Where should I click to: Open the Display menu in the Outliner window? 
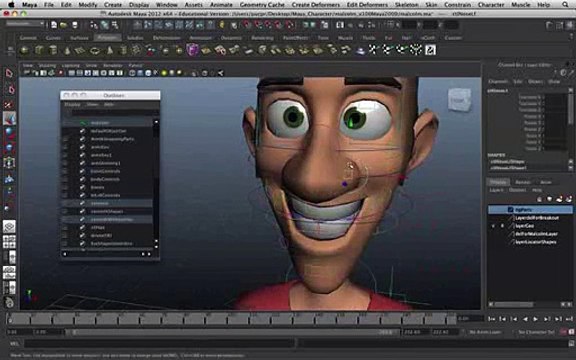click(72, 105)
